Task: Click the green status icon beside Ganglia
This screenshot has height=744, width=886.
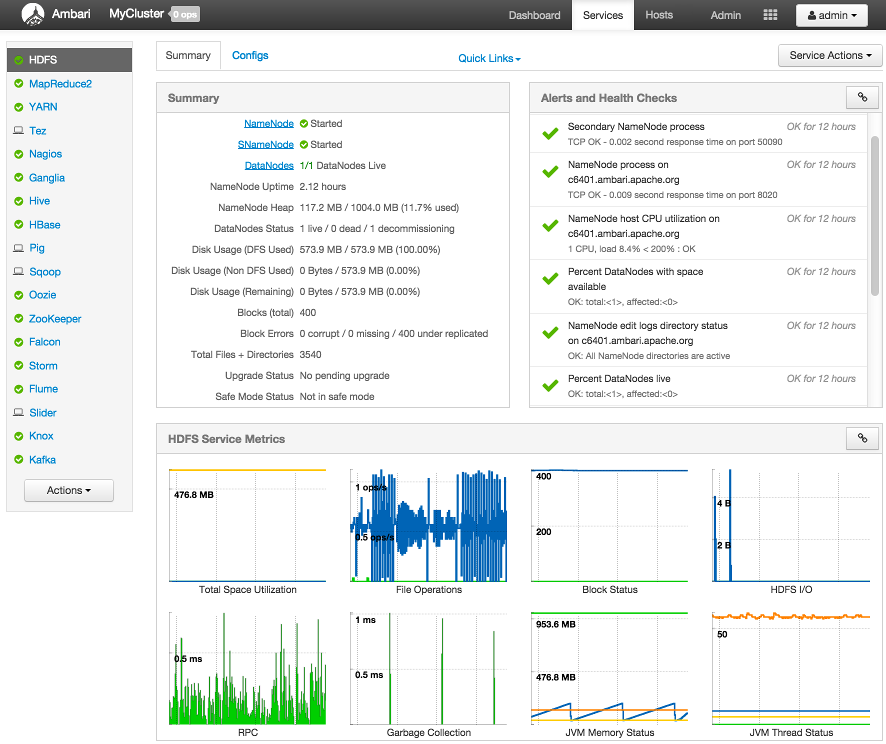Action: pos(19,177)
